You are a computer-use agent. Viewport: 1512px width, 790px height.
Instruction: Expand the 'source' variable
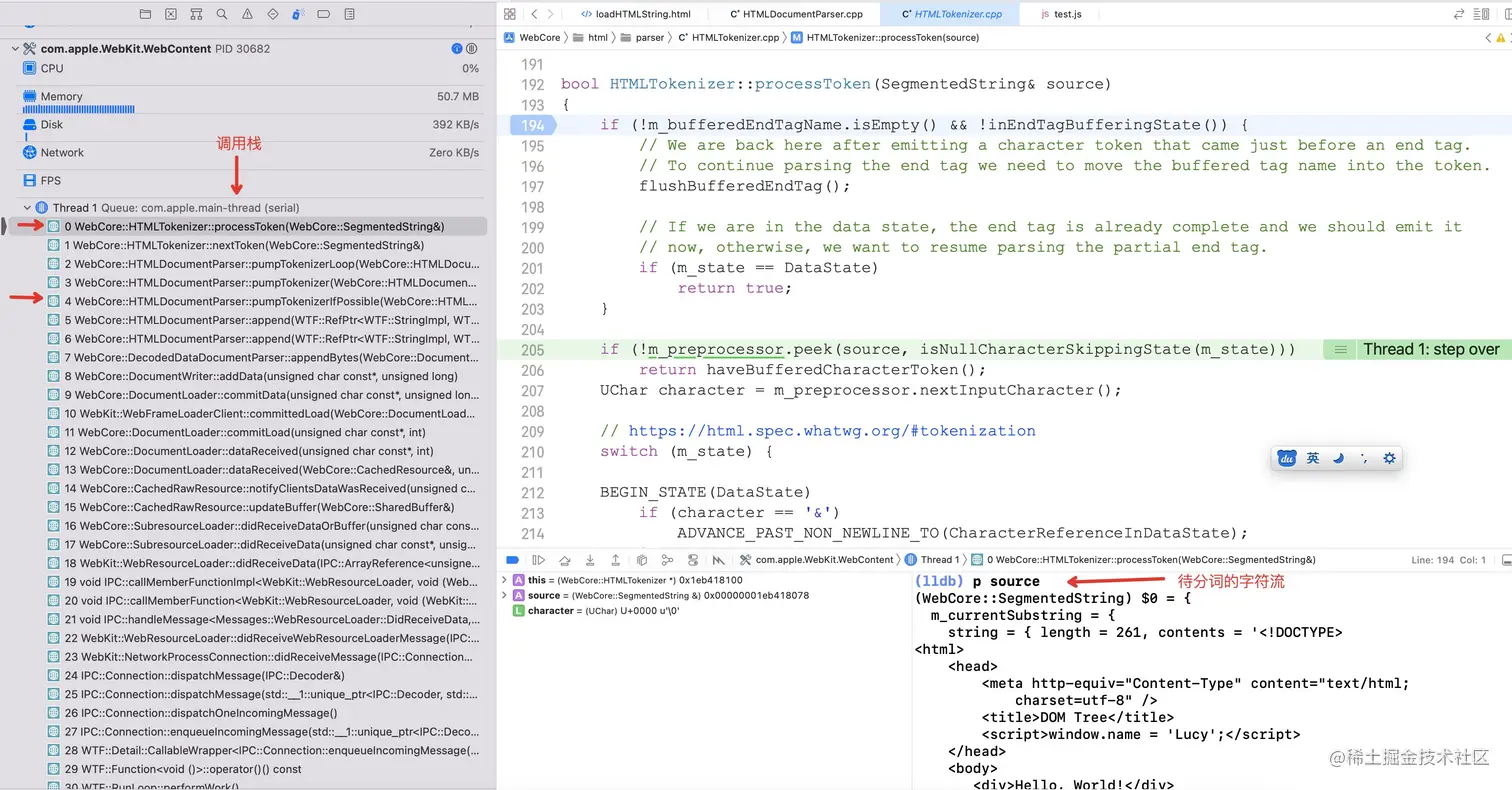pyautogui.click(x=504, y=595)
